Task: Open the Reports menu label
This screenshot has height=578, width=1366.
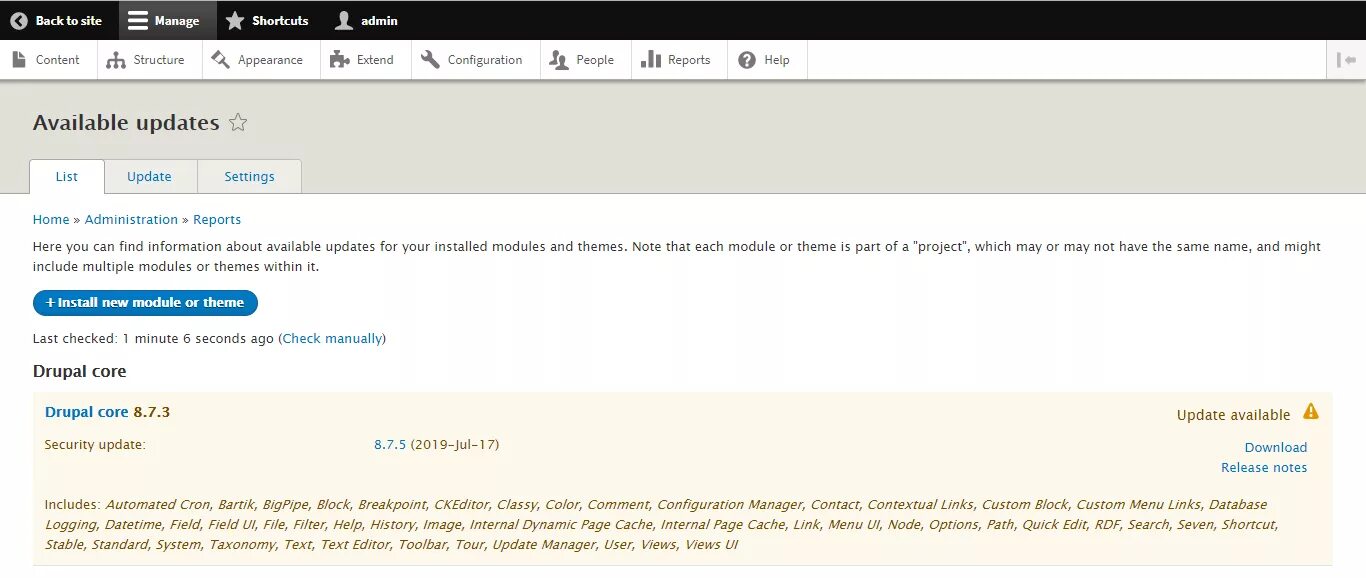Action: point(689,60)
